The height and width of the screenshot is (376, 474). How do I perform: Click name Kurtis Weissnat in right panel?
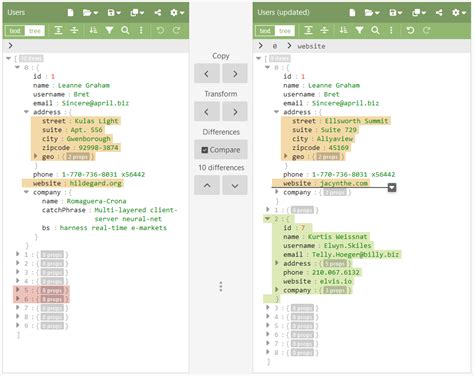pos(337,237)
